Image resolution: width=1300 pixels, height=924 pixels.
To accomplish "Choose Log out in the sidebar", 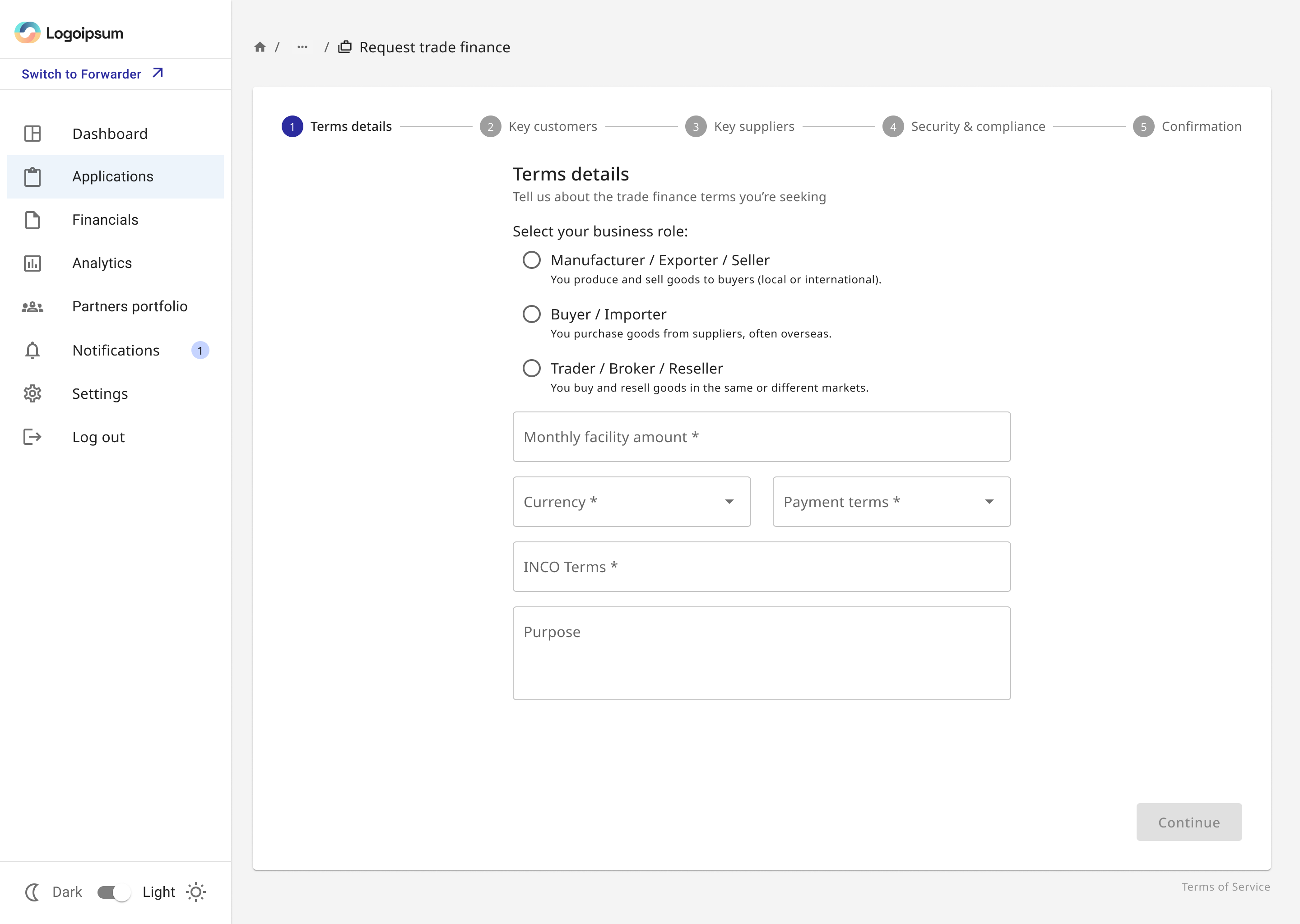I will click(116, 437).
